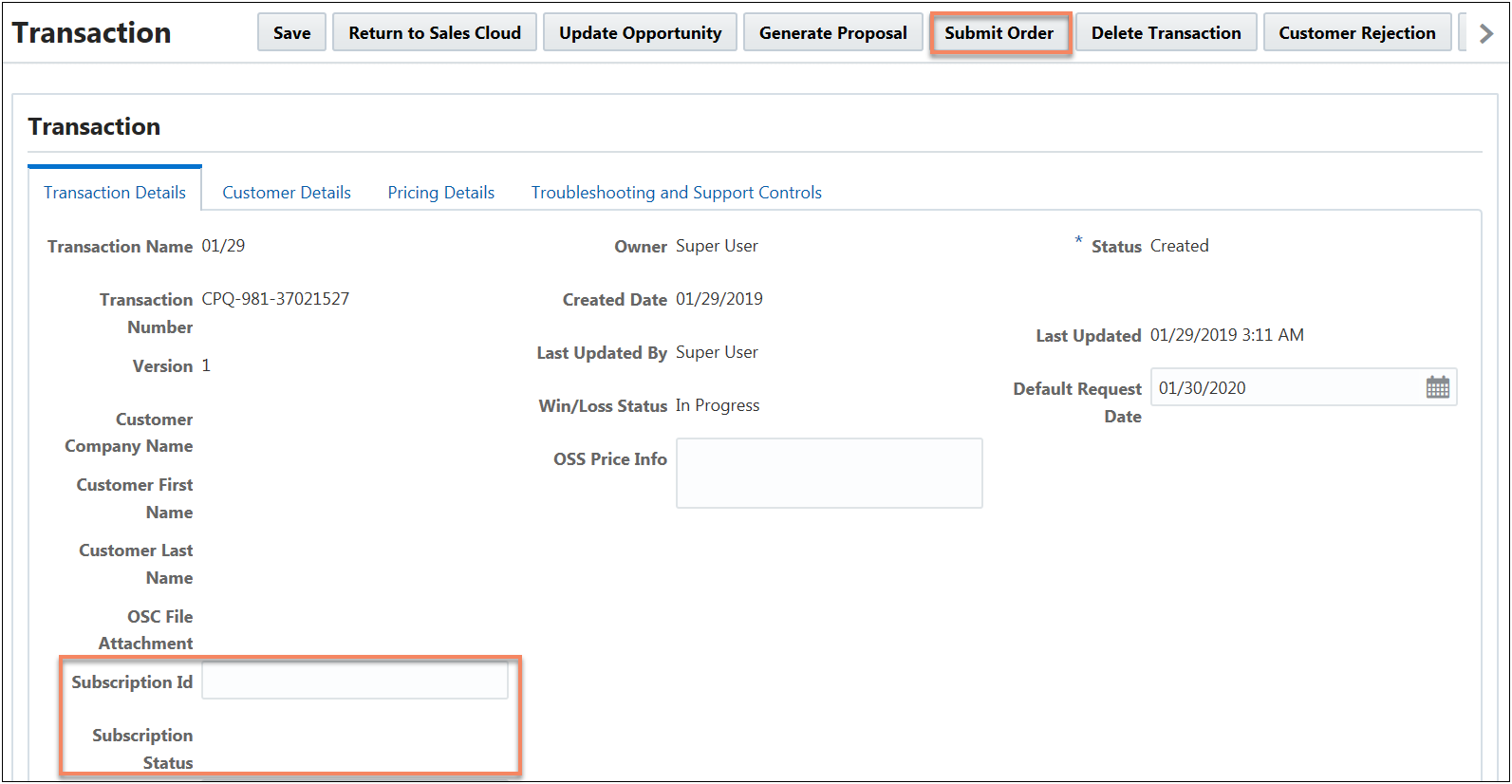Screen dimensions: 1512x784
Task: Focus the Default Request Date field
Action: click(1286, 388)
